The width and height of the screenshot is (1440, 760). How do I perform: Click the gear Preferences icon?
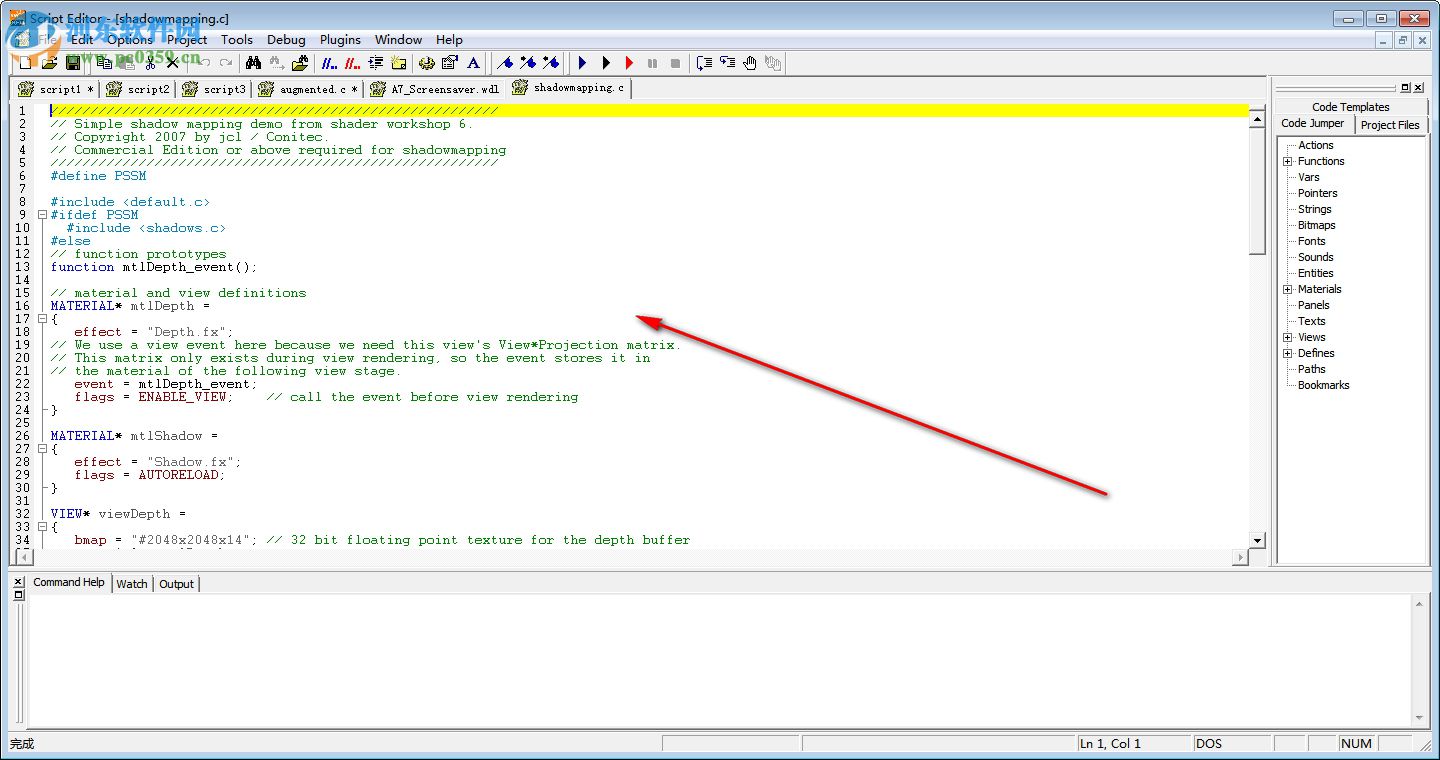[x=426, y=63]
